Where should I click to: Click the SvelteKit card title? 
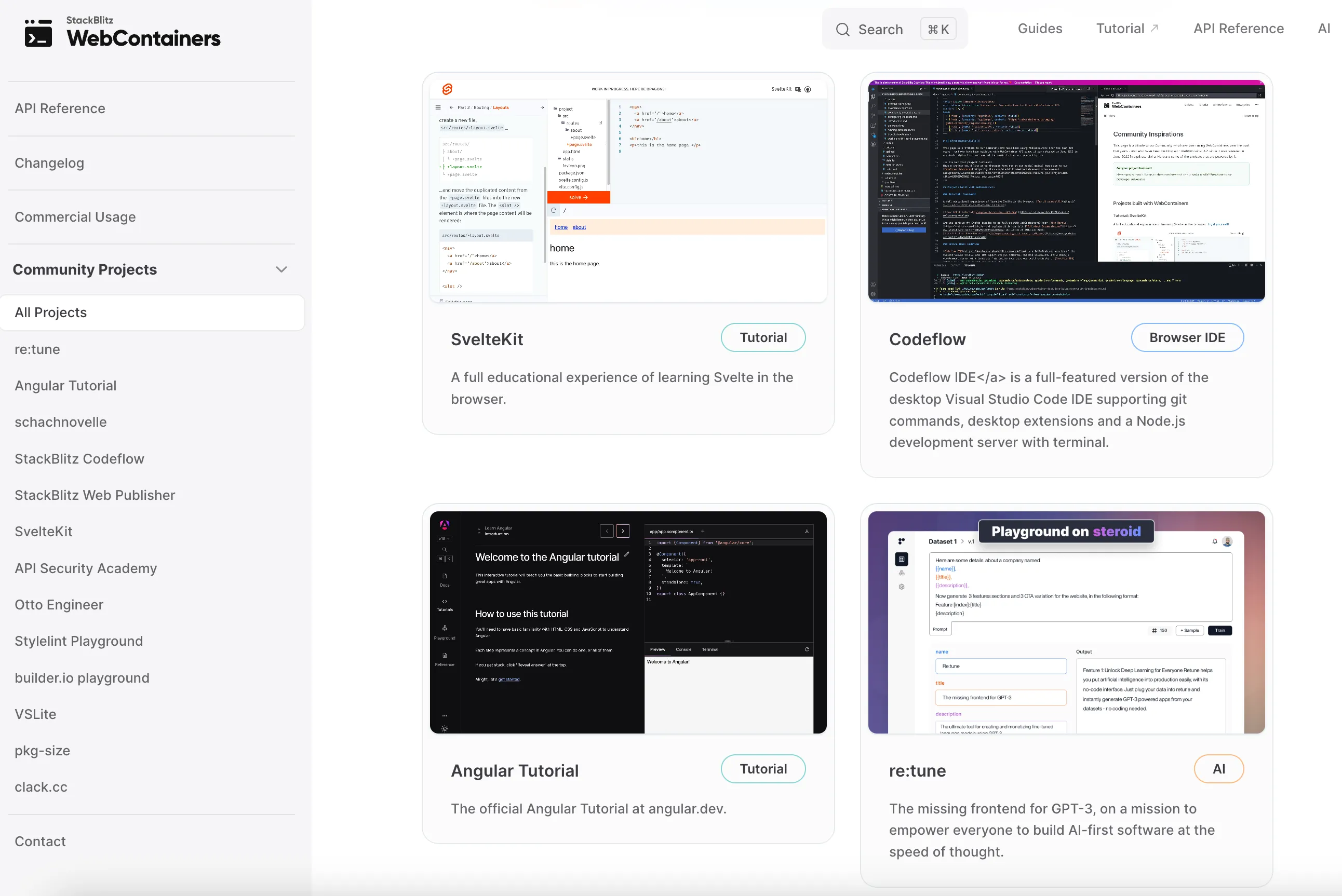[x=487, y=339]
